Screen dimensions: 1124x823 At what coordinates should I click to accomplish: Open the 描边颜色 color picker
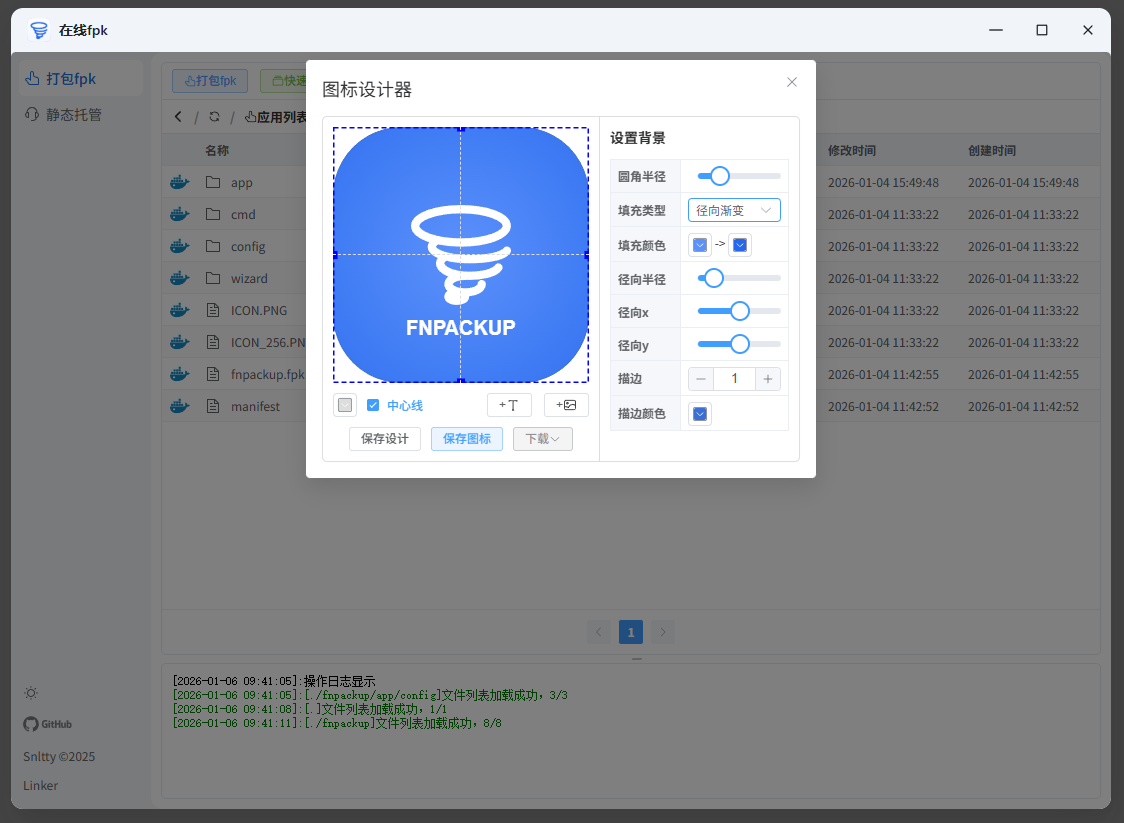(x=700, y=414)
